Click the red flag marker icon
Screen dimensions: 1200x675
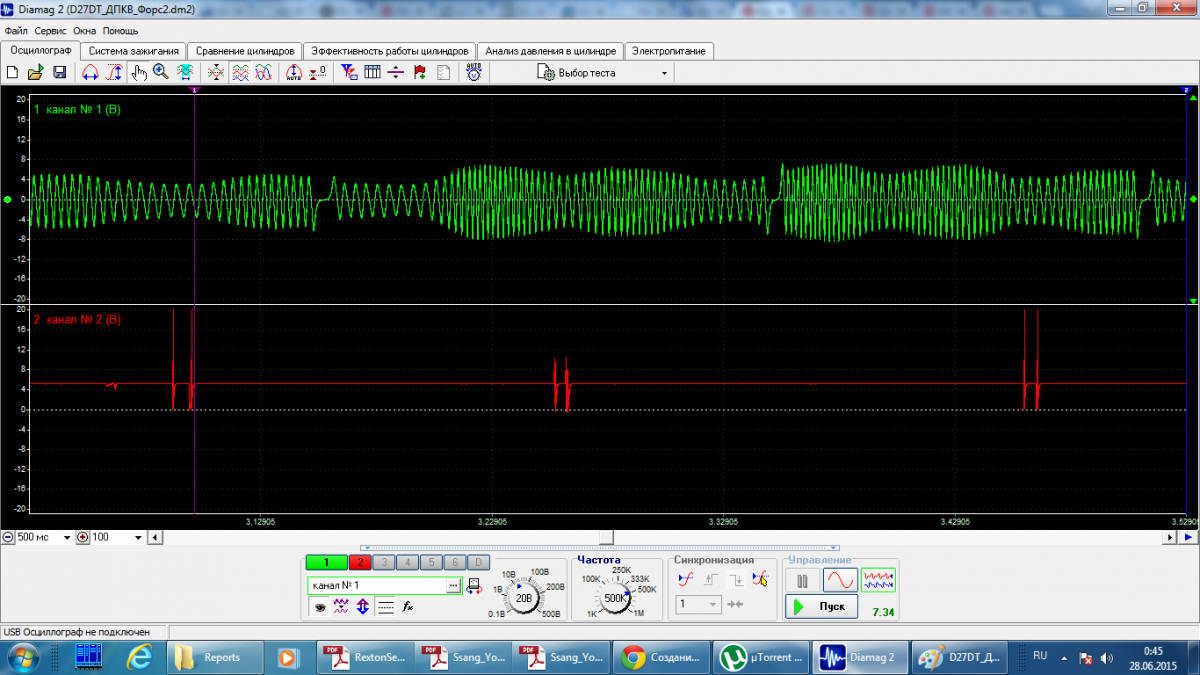[x=419, y=73]
